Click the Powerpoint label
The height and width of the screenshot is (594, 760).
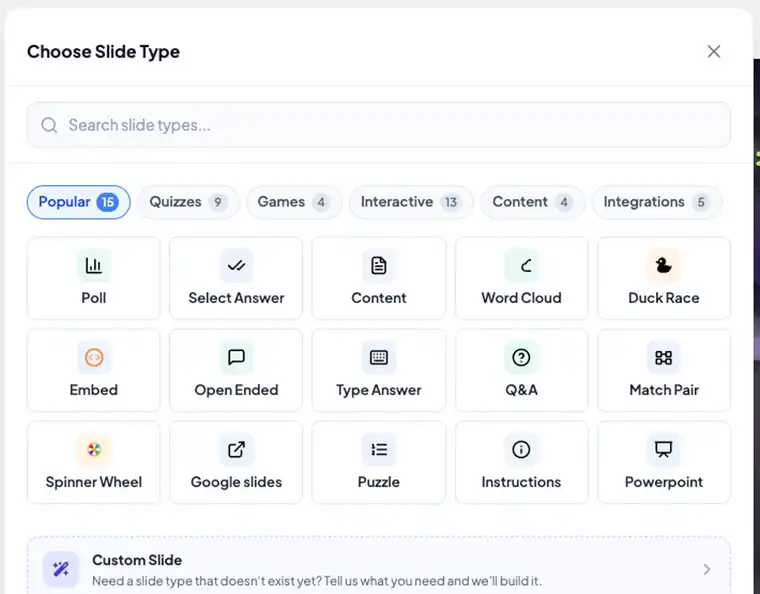664,482
